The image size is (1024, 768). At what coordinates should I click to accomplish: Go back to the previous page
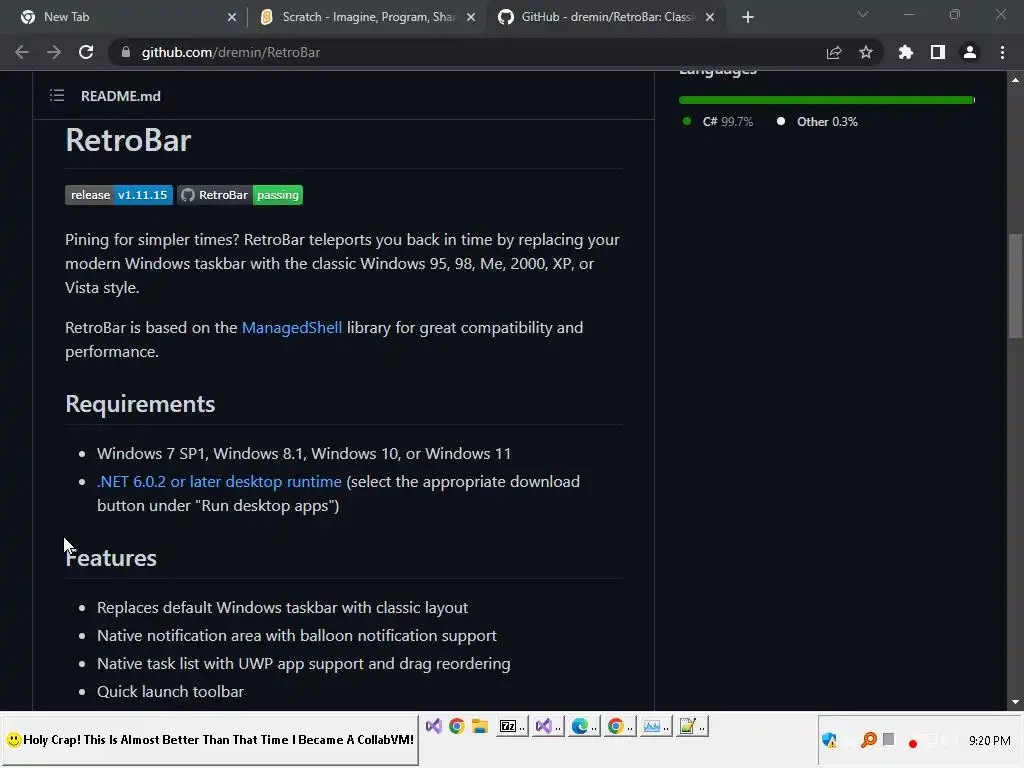pyautogui.click(x=22, y=52)
